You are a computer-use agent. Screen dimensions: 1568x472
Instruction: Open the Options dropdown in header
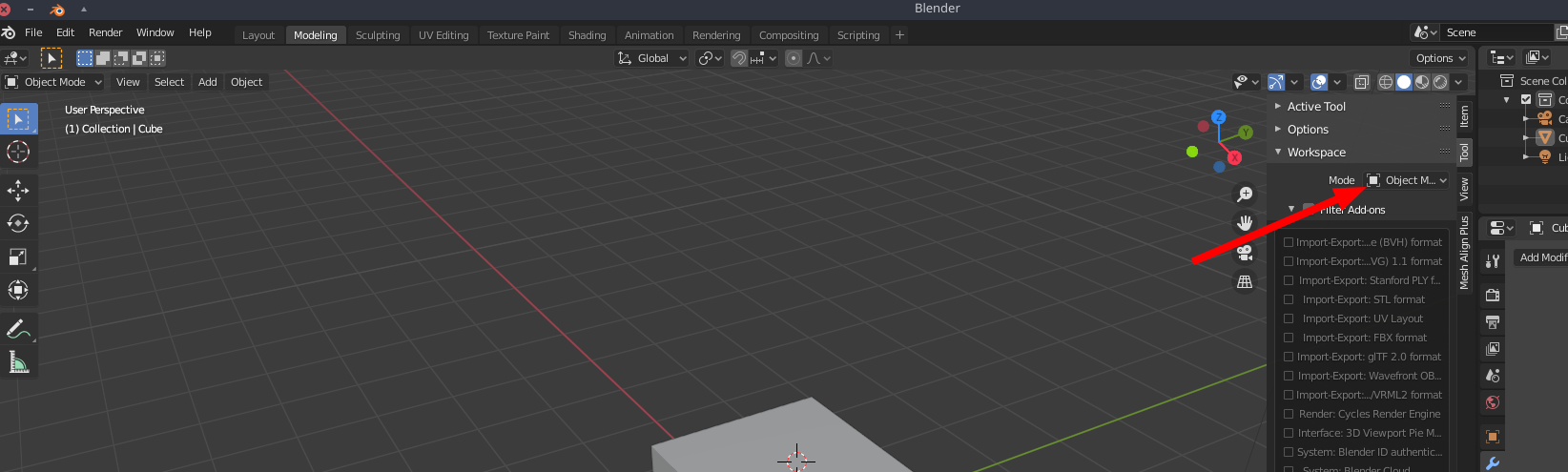[1440, 58]
